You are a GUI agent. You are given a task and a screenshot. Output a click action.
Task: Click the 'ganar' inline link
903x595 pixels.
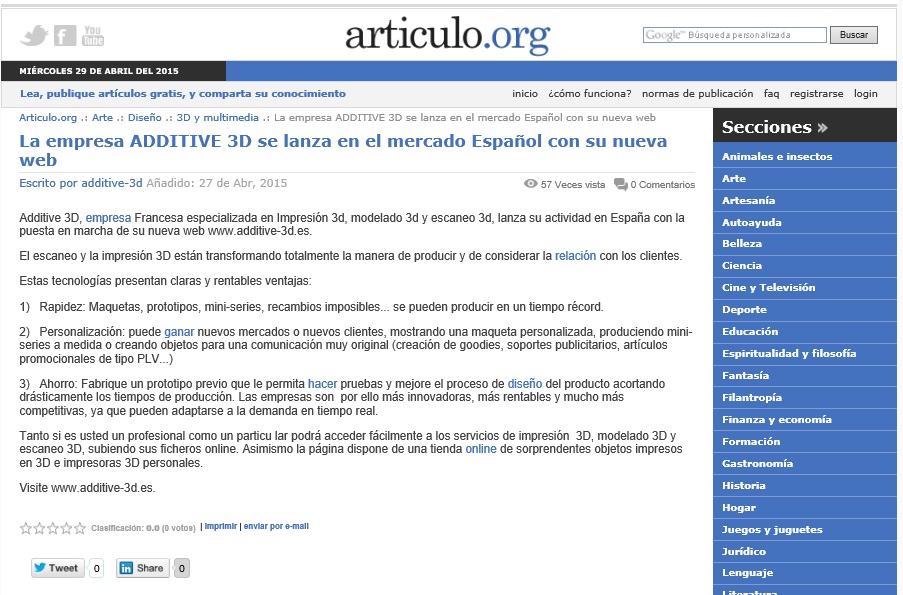click(179, 332)
